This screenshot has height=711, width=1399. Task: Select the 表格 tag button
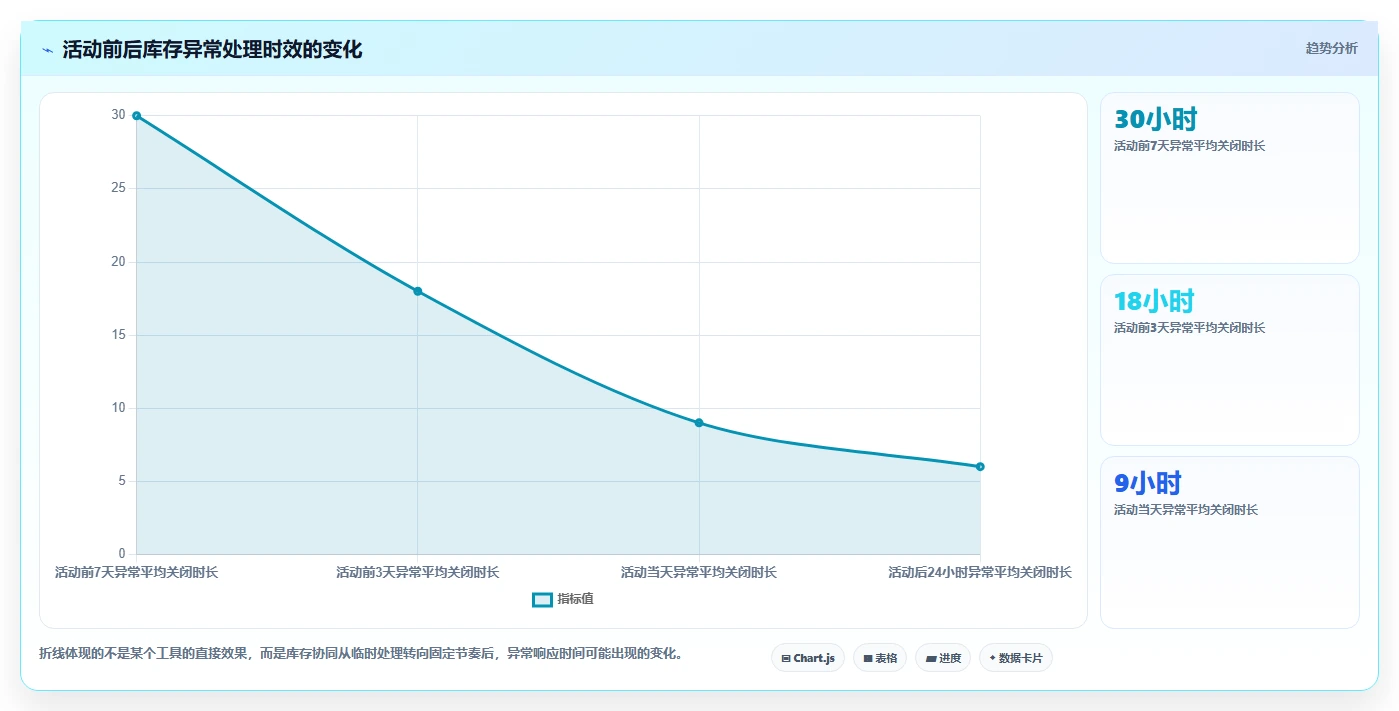pyautogui.click(x=880, y=658)
